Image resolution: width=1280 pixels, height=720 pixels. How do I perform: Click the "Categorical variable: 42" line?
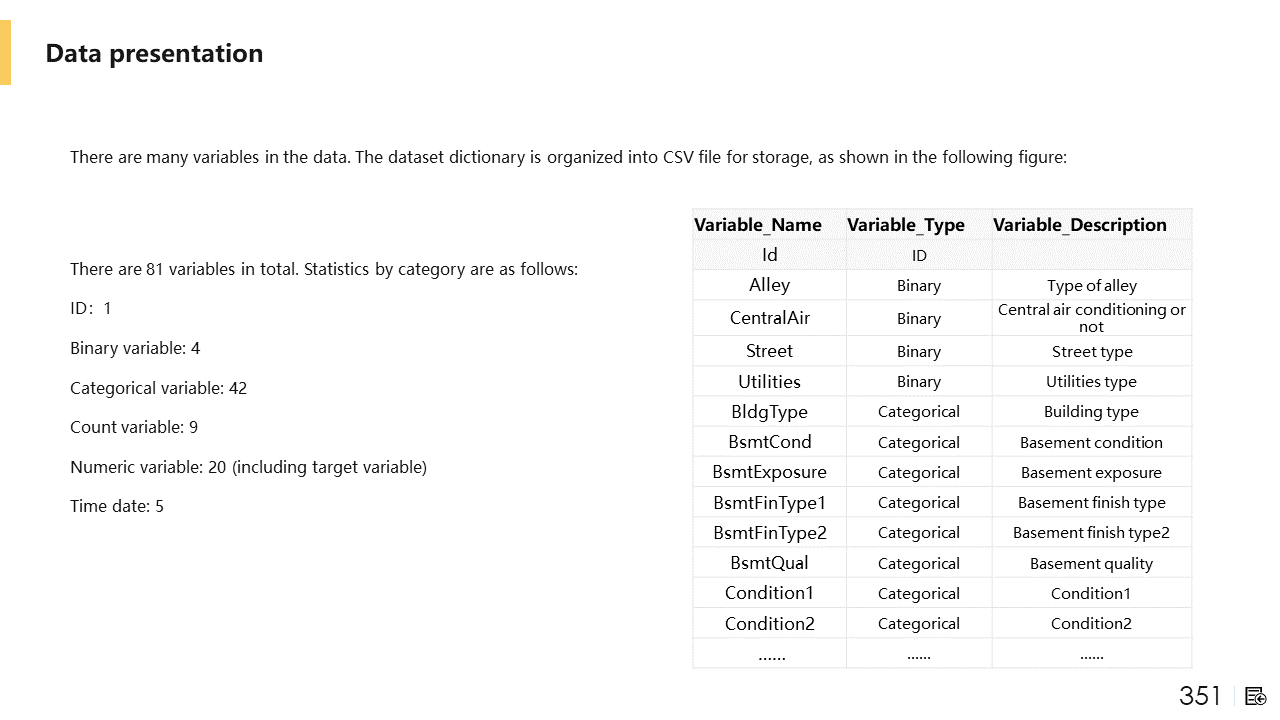(x=158, y=388)
